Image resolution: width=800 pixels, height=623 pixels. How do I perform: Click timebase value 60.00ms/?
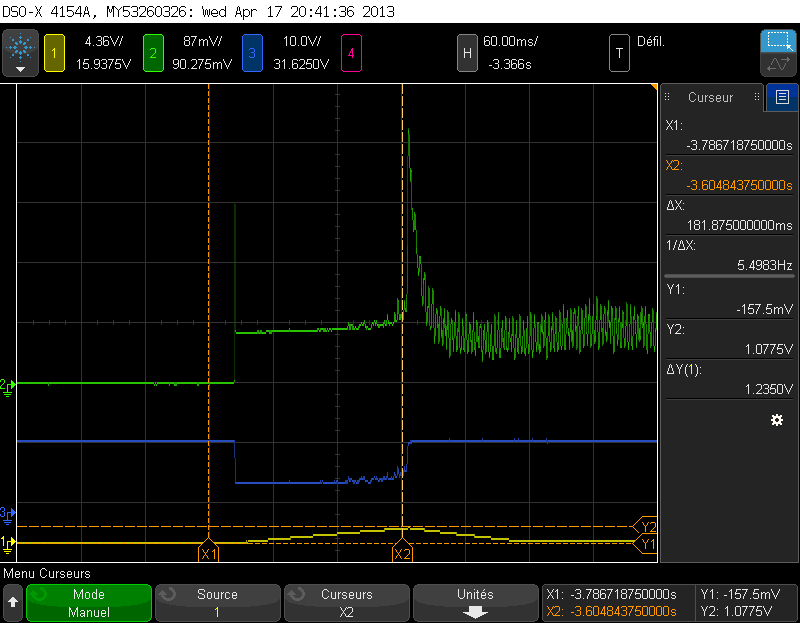(x=510, y=41)
